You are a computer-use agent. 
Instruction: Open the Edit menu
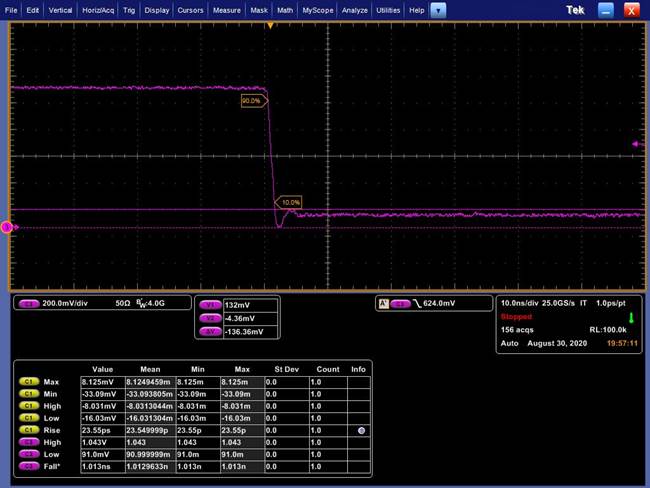pos(32,10)
